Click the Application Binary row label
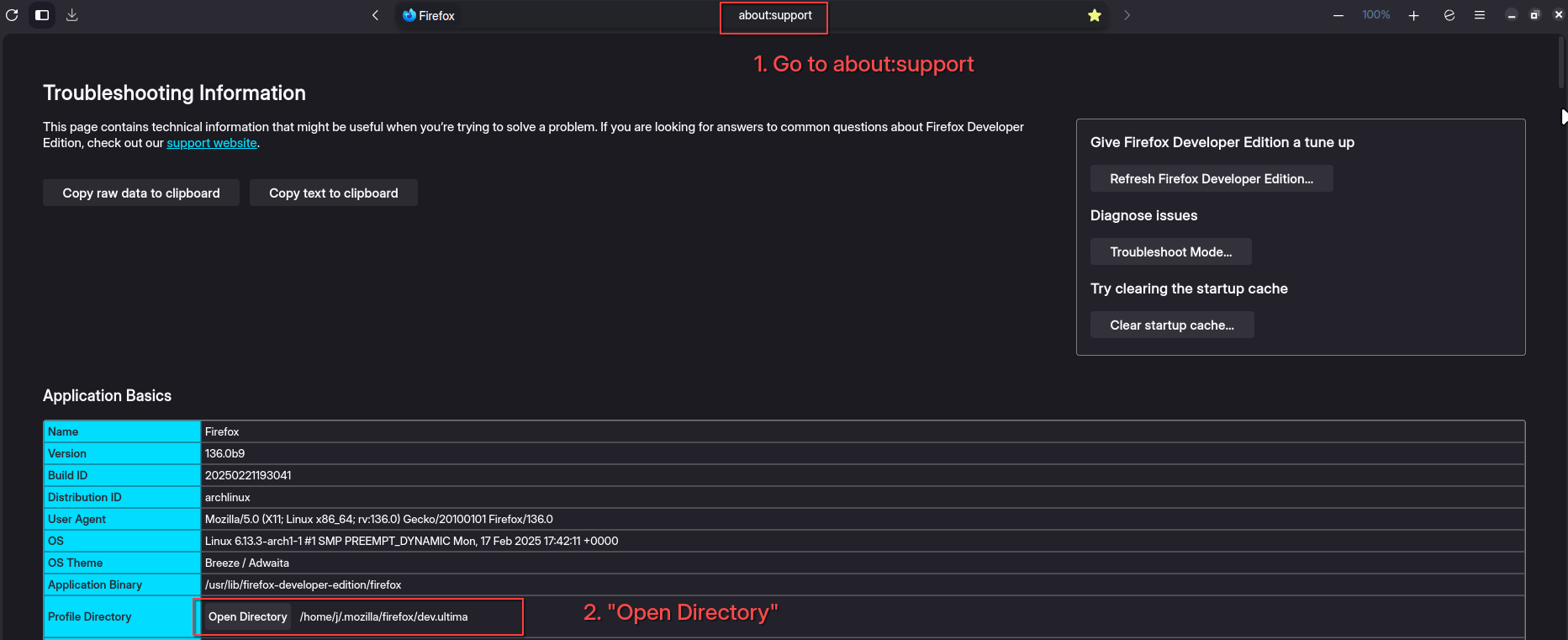The width and height of the screenshot is (1568, 640). [x=95, y=584]
